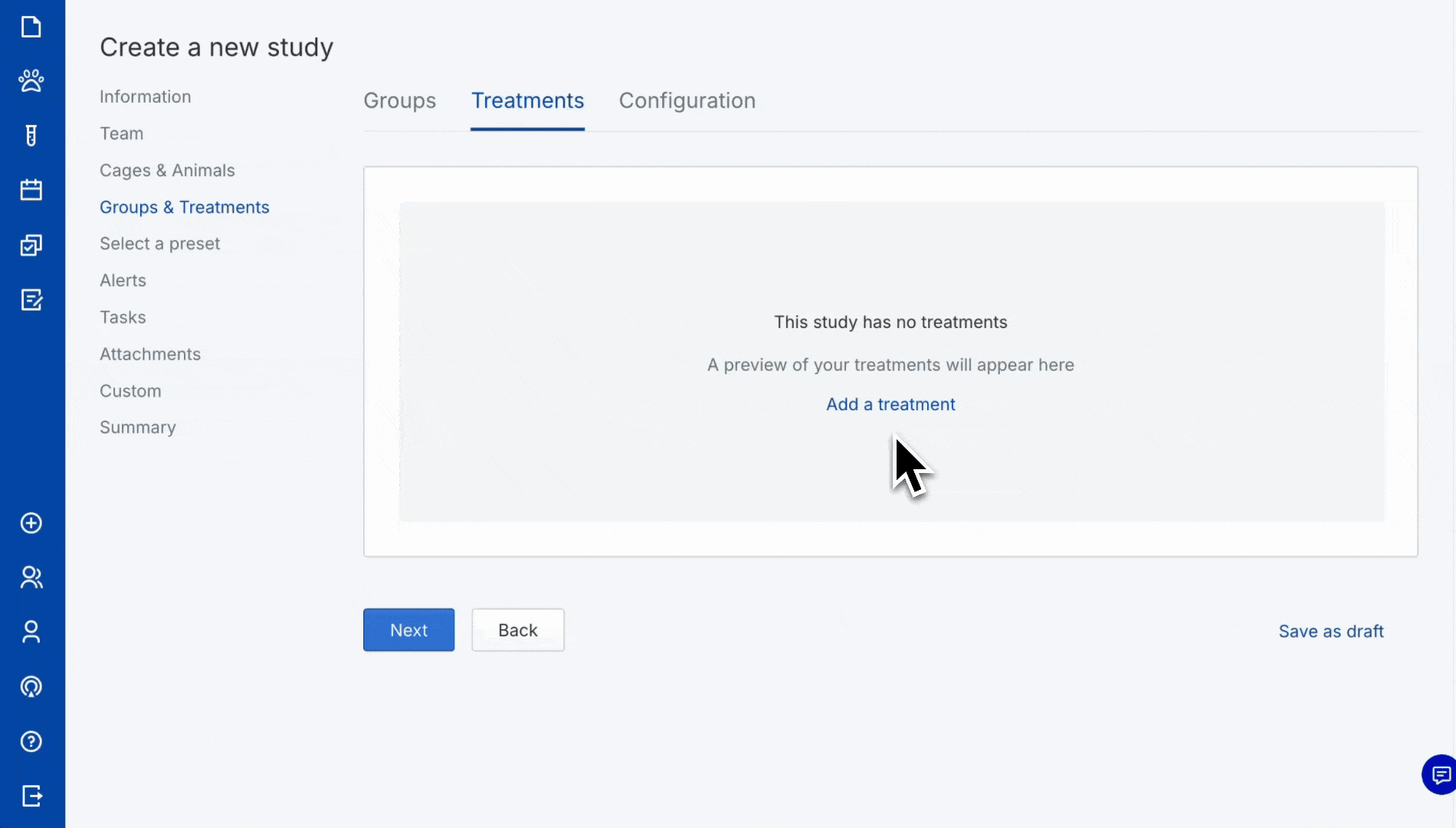Open the Calendar icon in sidebar

click(x=31, y=189)
